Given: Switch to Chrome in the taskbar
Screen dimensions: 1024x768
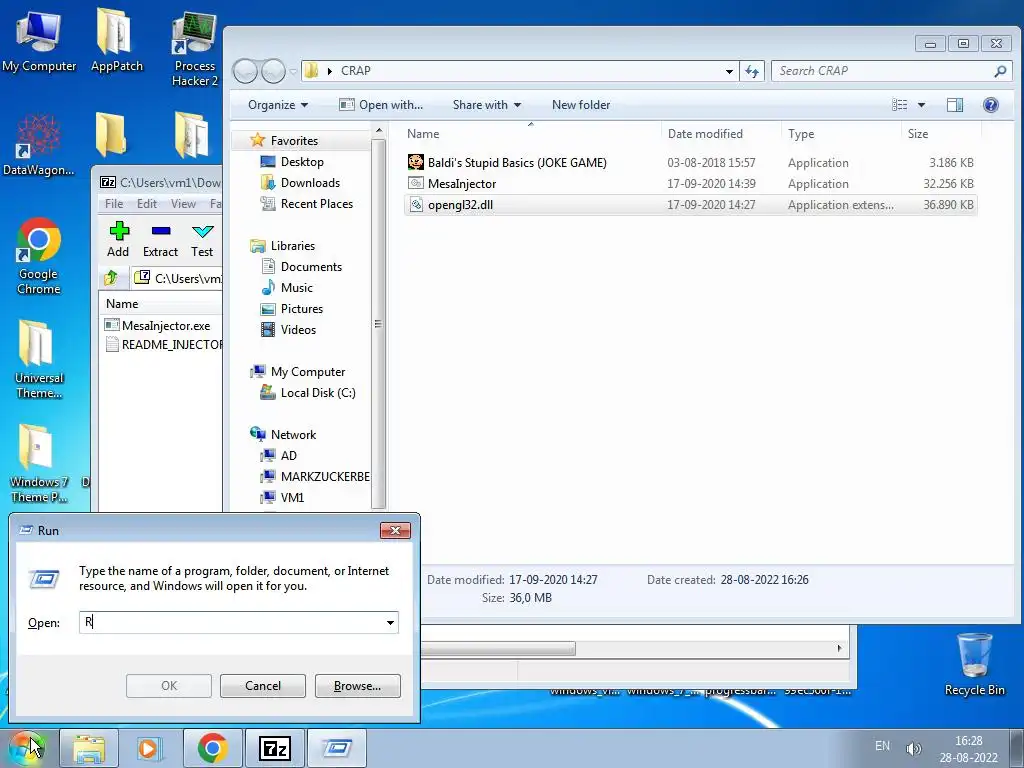Looking at the screenshot, I should click(212, 748).
